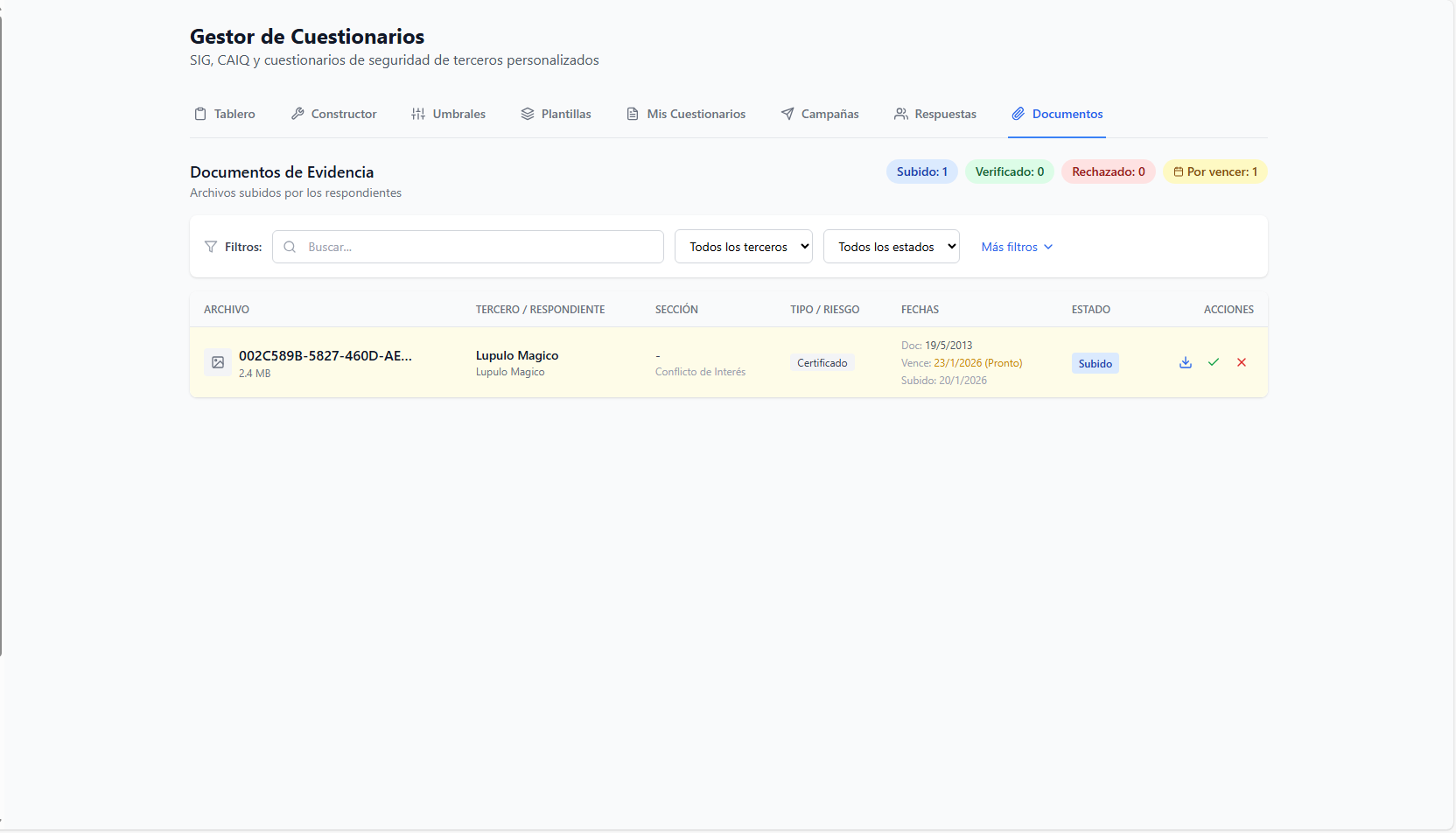Click the layers icon on the Plantillas tab
The image size is (1456, 833).
coord(527,114)
